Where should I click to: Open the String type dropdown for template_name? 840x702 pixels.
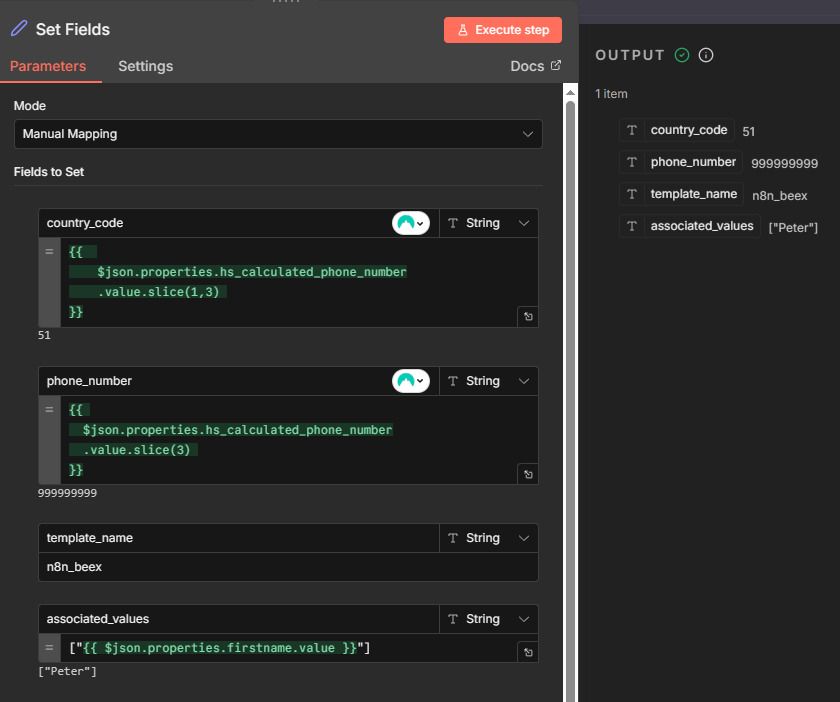pos(488,538)
